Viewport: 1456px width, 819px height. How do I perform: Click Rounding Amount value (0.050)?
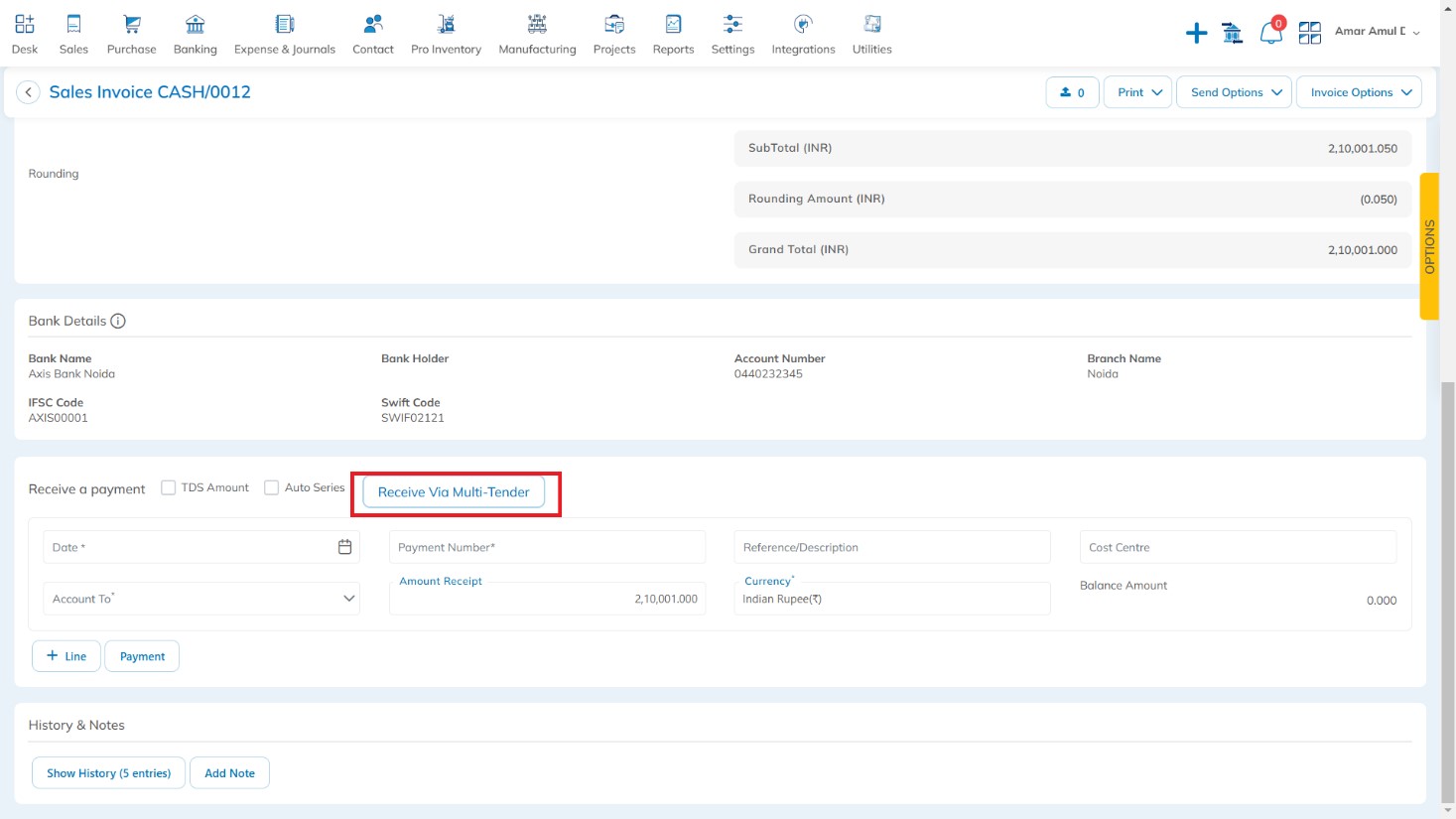point(1379,200)
